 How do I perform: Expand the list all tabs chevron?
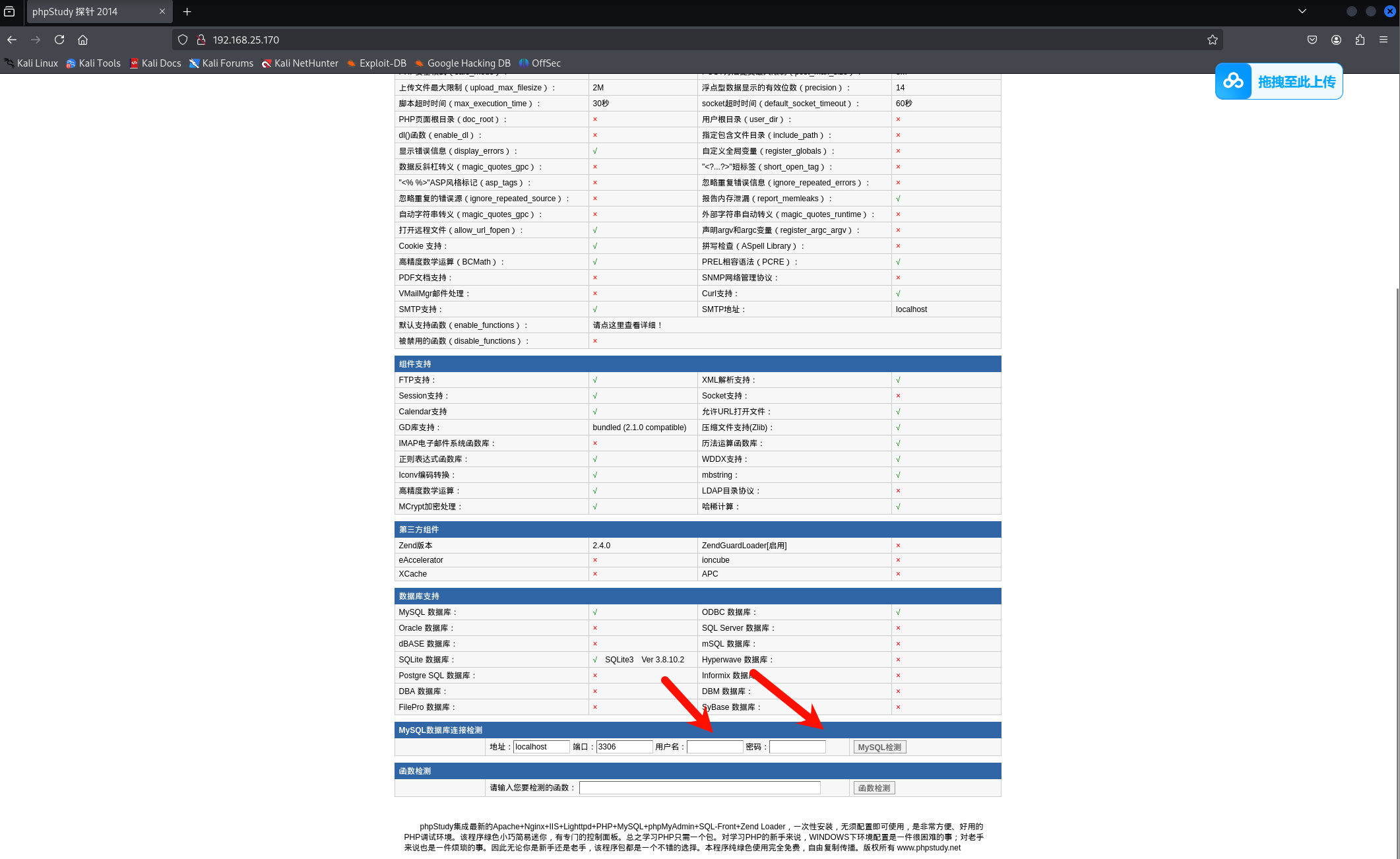click(x=1302, y=11)
